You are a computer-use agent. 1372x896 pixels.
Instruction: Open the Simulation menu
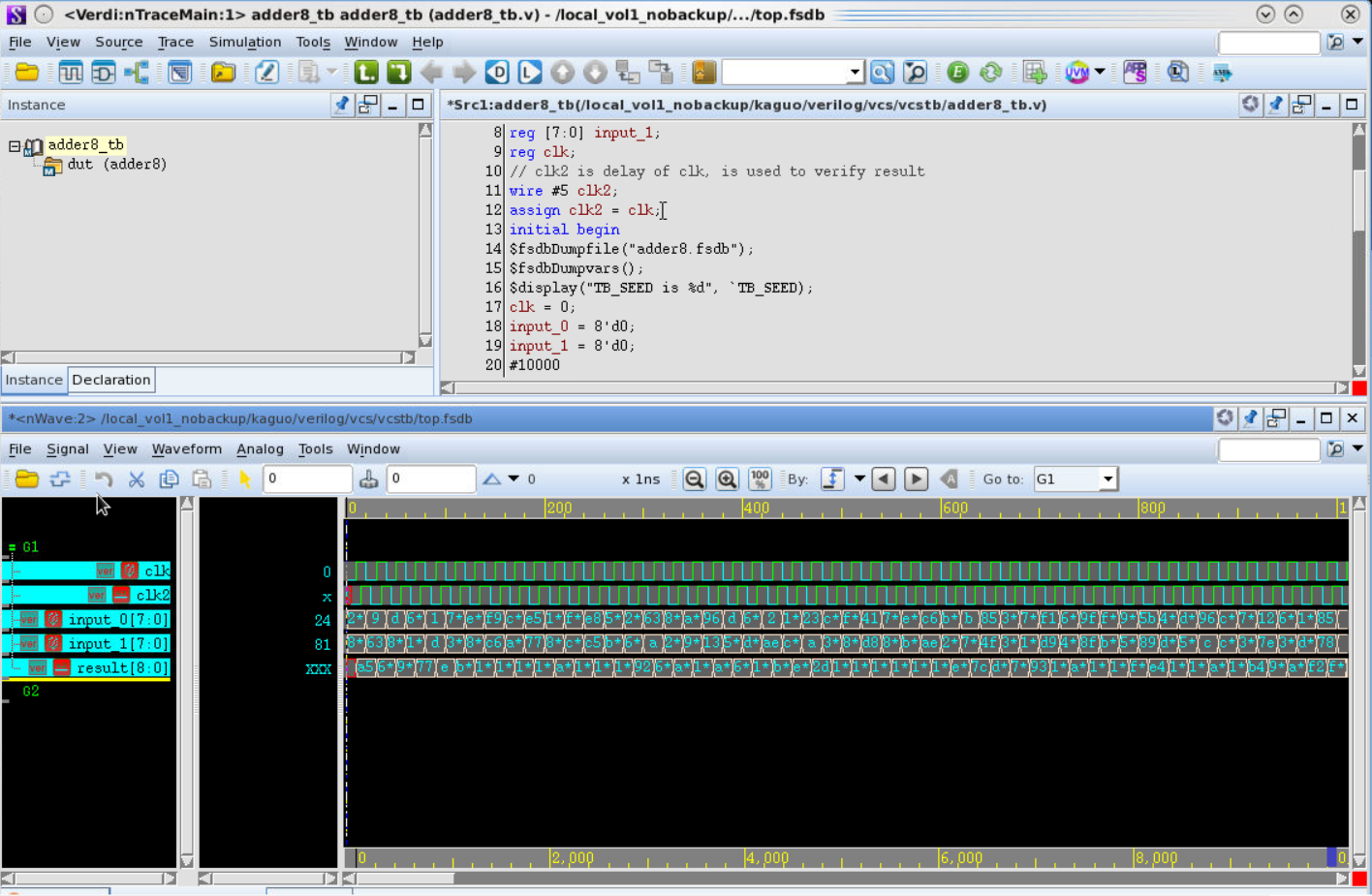coord(244,43)
